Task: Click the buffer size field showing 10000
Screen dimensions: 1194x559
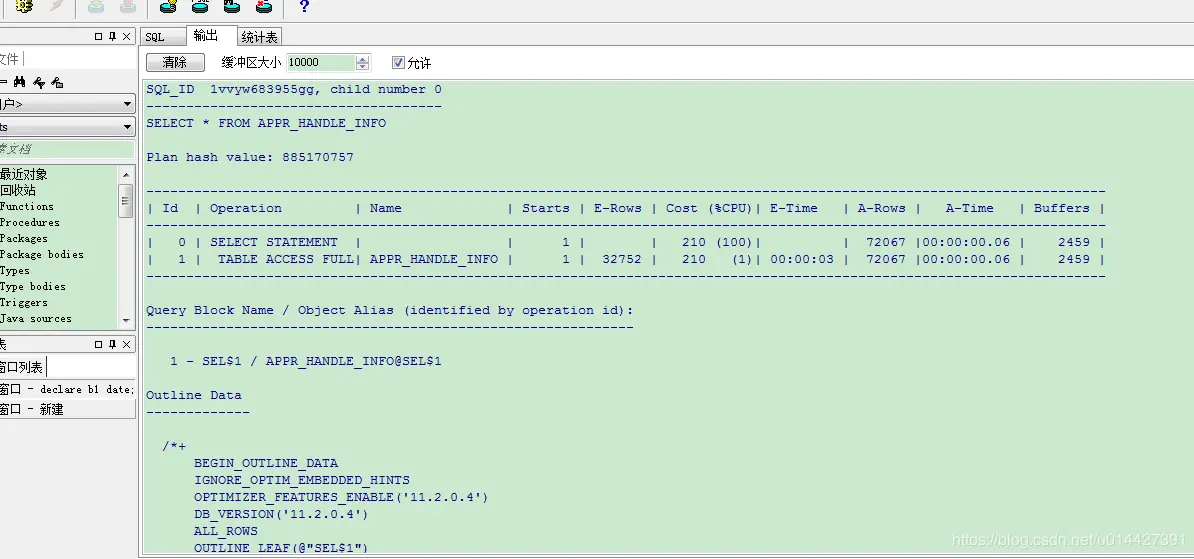Action: coord(321,62)
